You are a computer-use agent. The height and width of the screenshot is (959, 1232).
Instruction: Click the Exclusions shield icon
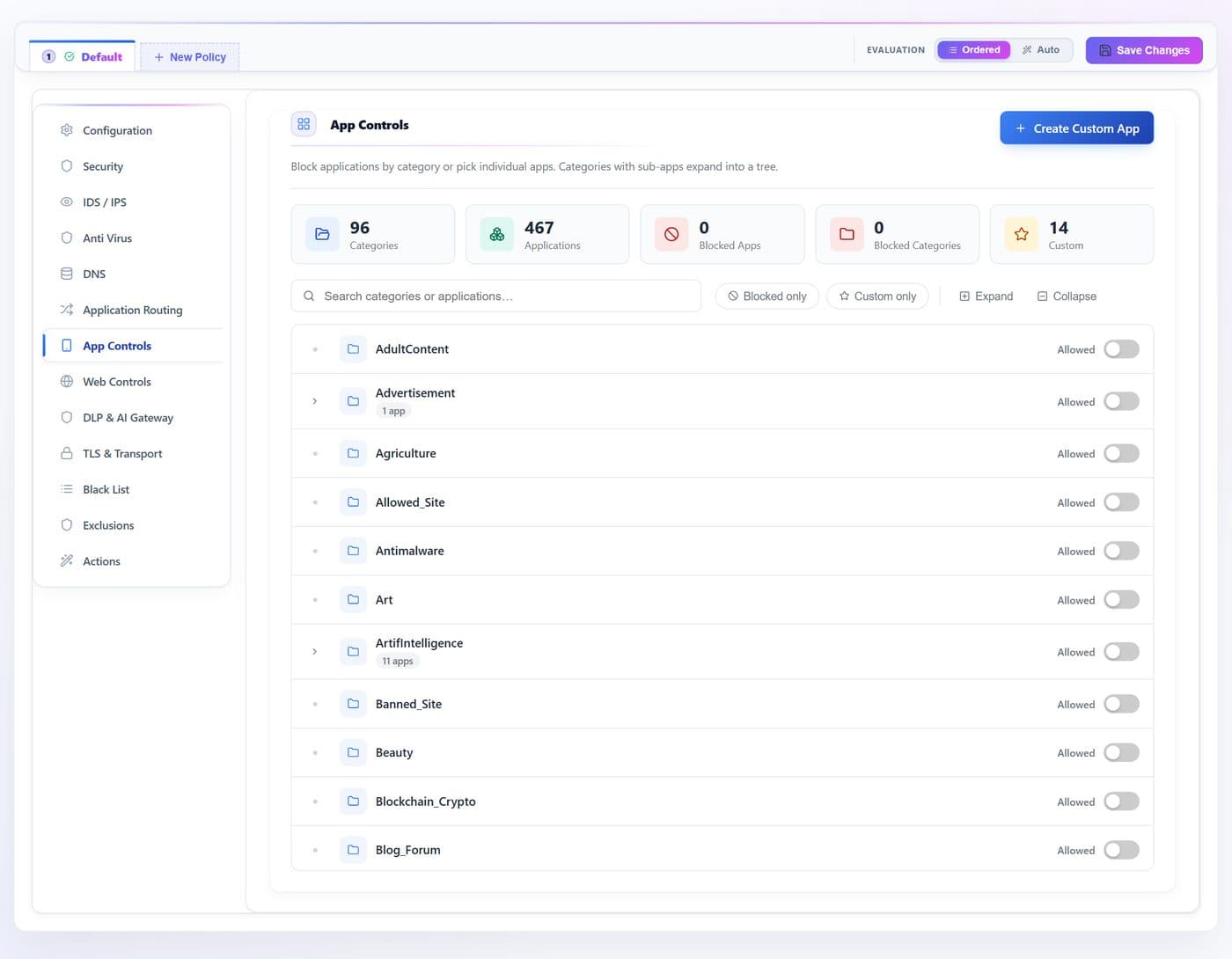pos(66,525)
